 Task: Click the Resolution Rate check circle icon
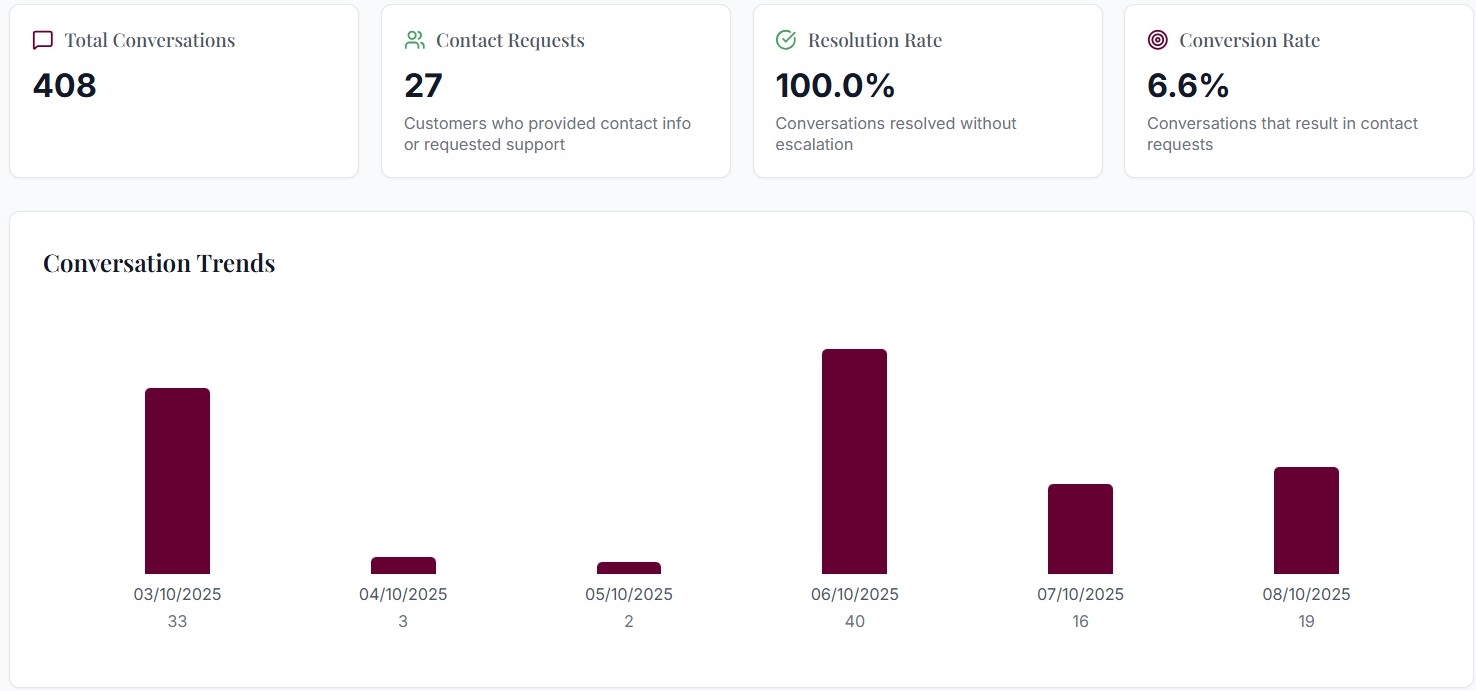pos(785,40)
